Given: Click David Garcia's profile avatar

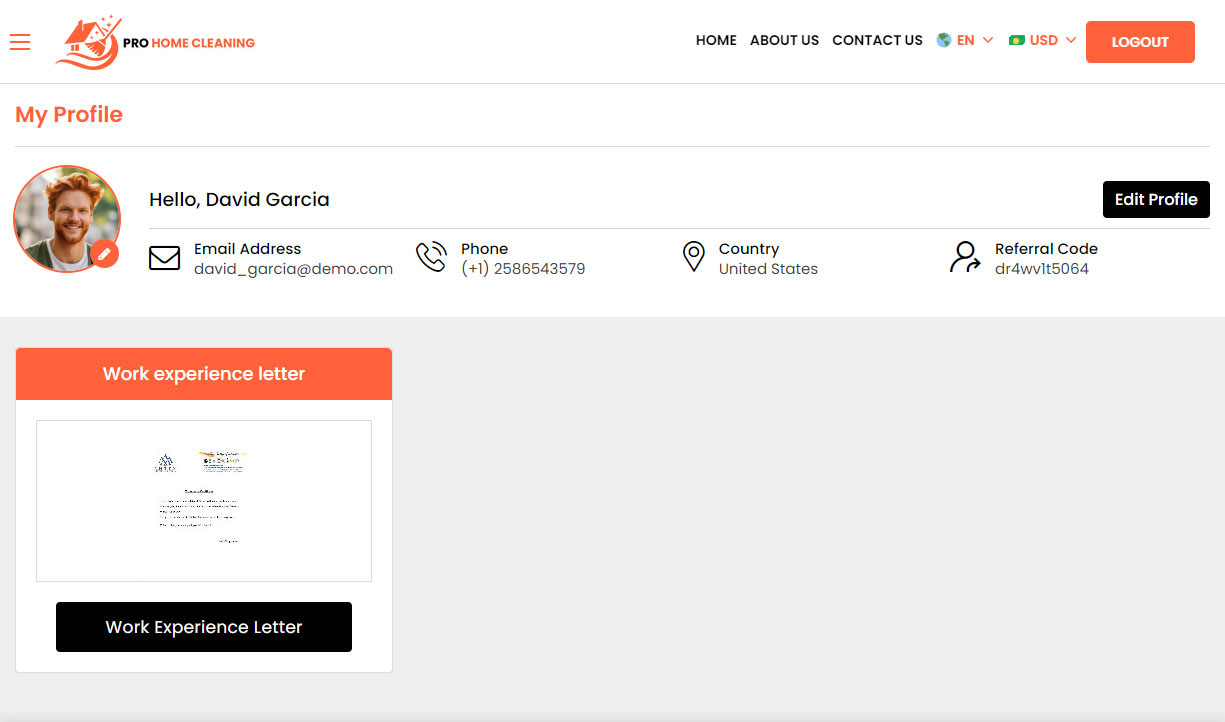Looking at the screenshot, I should [x=66, y=218].
